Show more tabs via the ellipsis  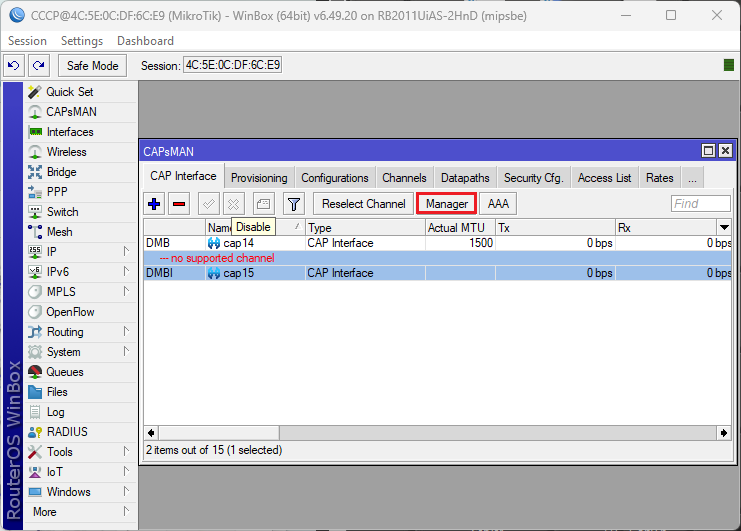(x=692, y=178)
